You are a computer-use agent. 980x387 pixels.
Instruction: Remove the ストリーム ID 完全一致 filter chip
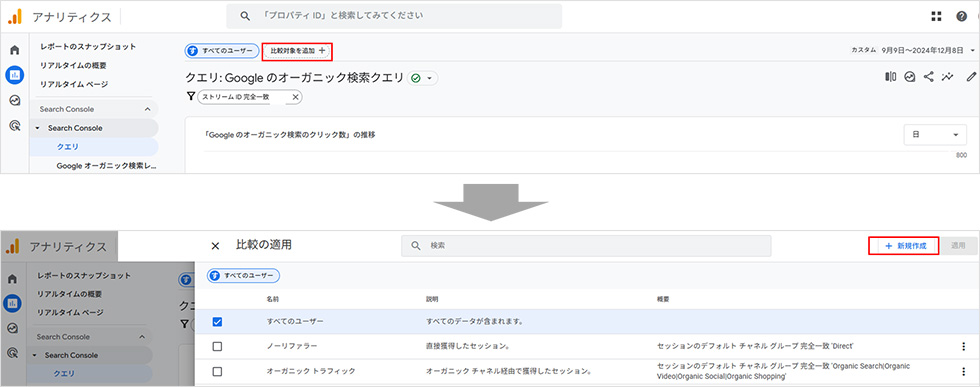(x=296, y=97)
